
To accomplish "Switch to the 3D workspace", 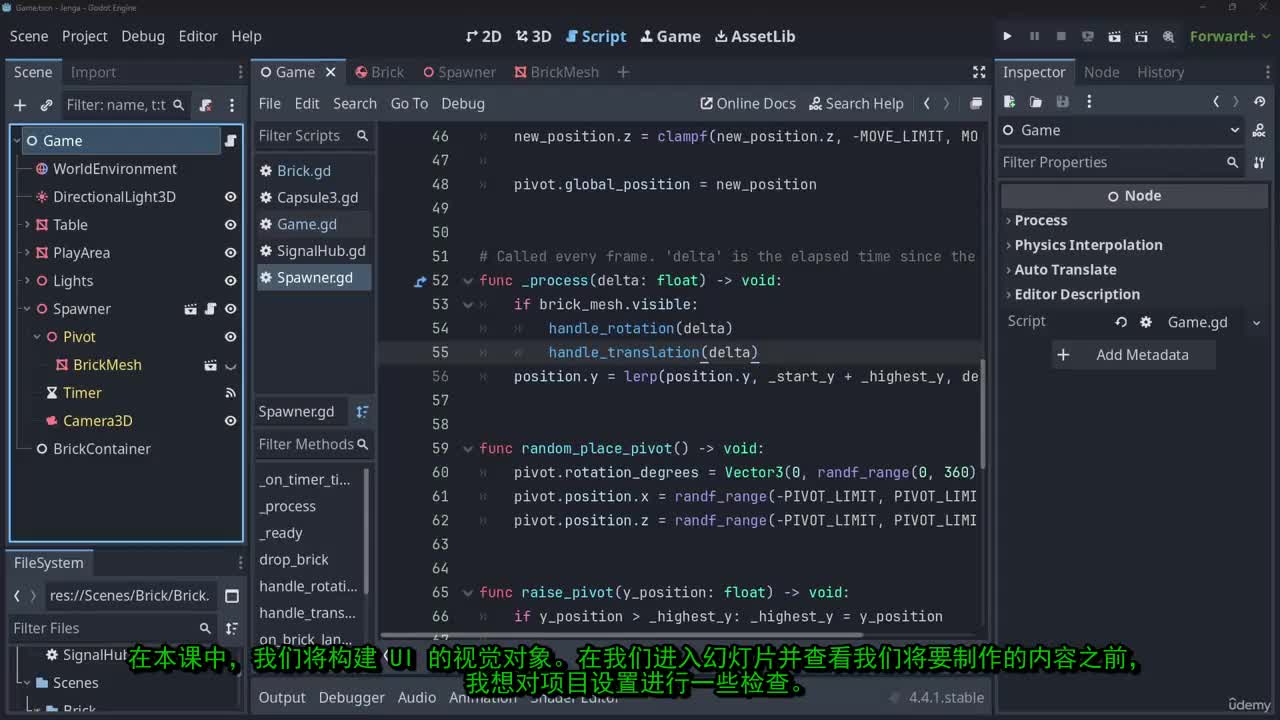I will click(x=534, y=36).
